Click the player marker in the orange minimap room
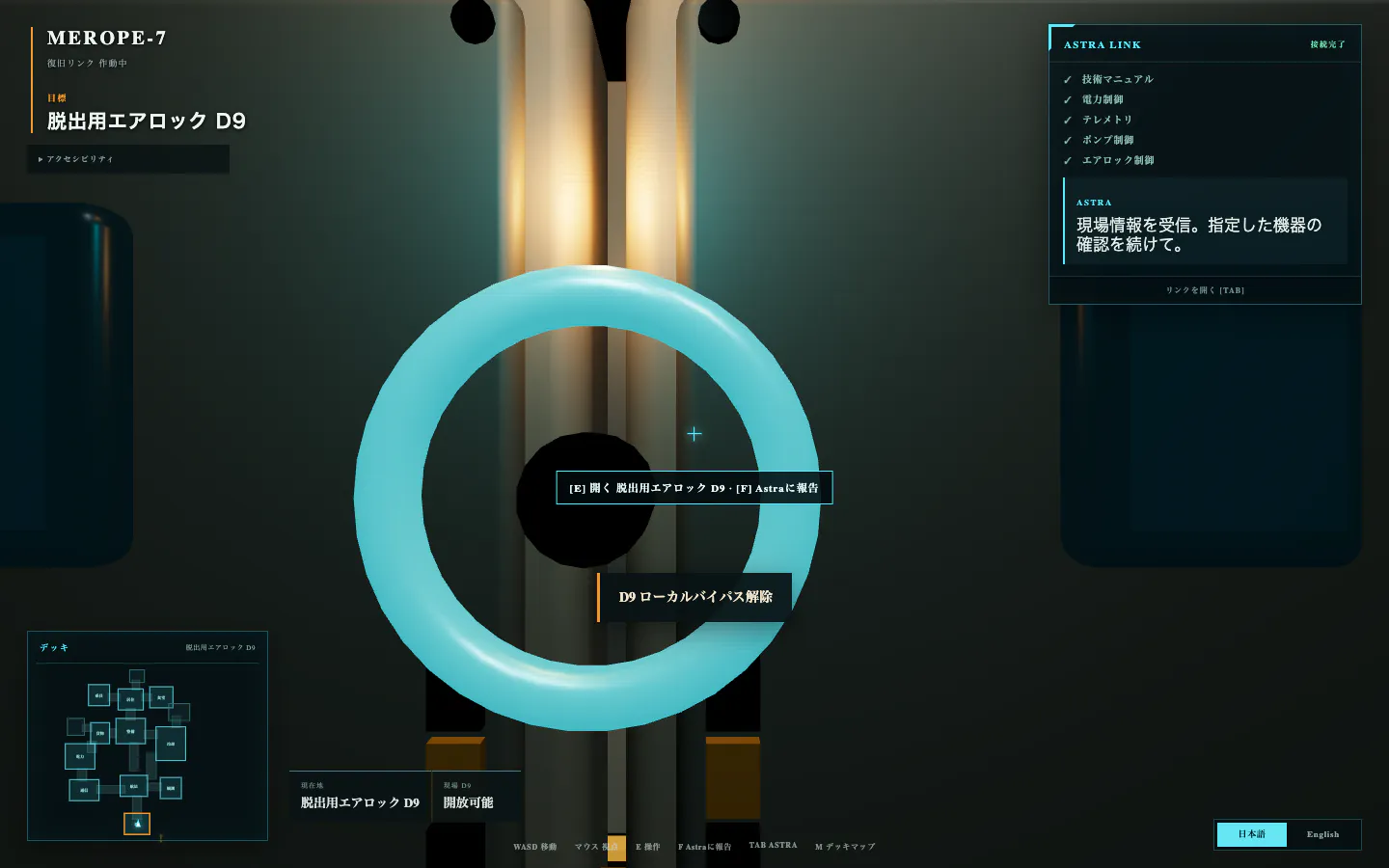 click(x=137, y=824)
